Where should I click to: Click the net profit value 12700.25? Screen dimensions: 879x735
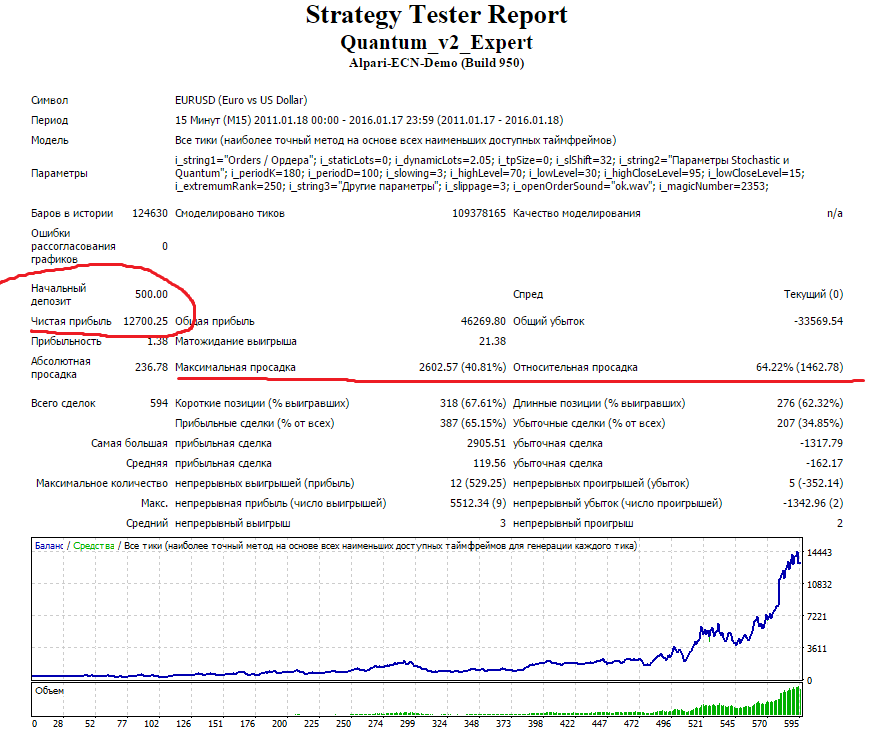pyautogui.click(x=145, y=321)
